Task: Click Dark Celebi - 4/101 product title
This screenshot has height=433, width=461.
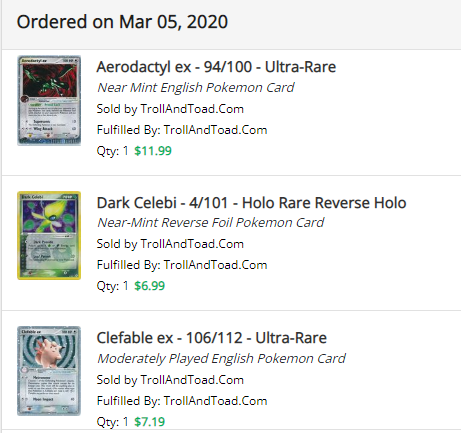Action: tap(251, 202)
